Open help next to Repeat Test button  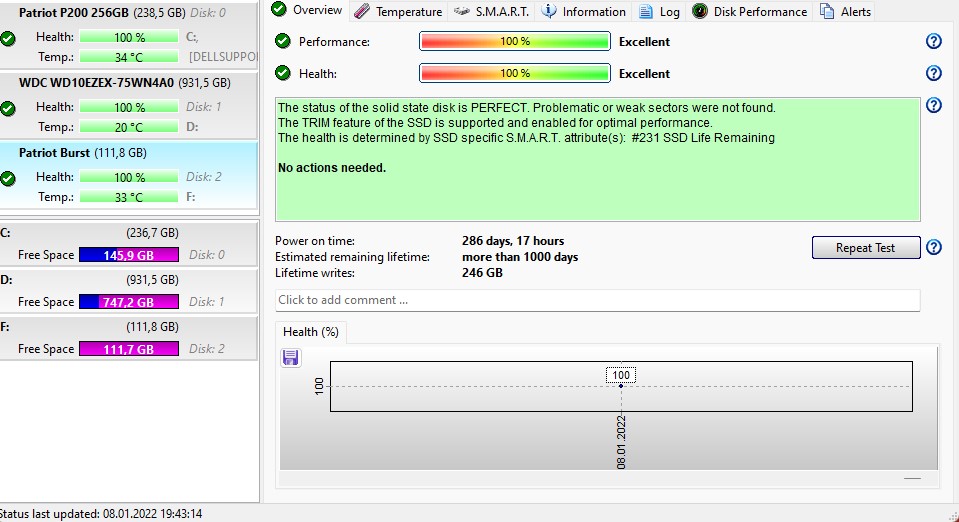(933, 247)
